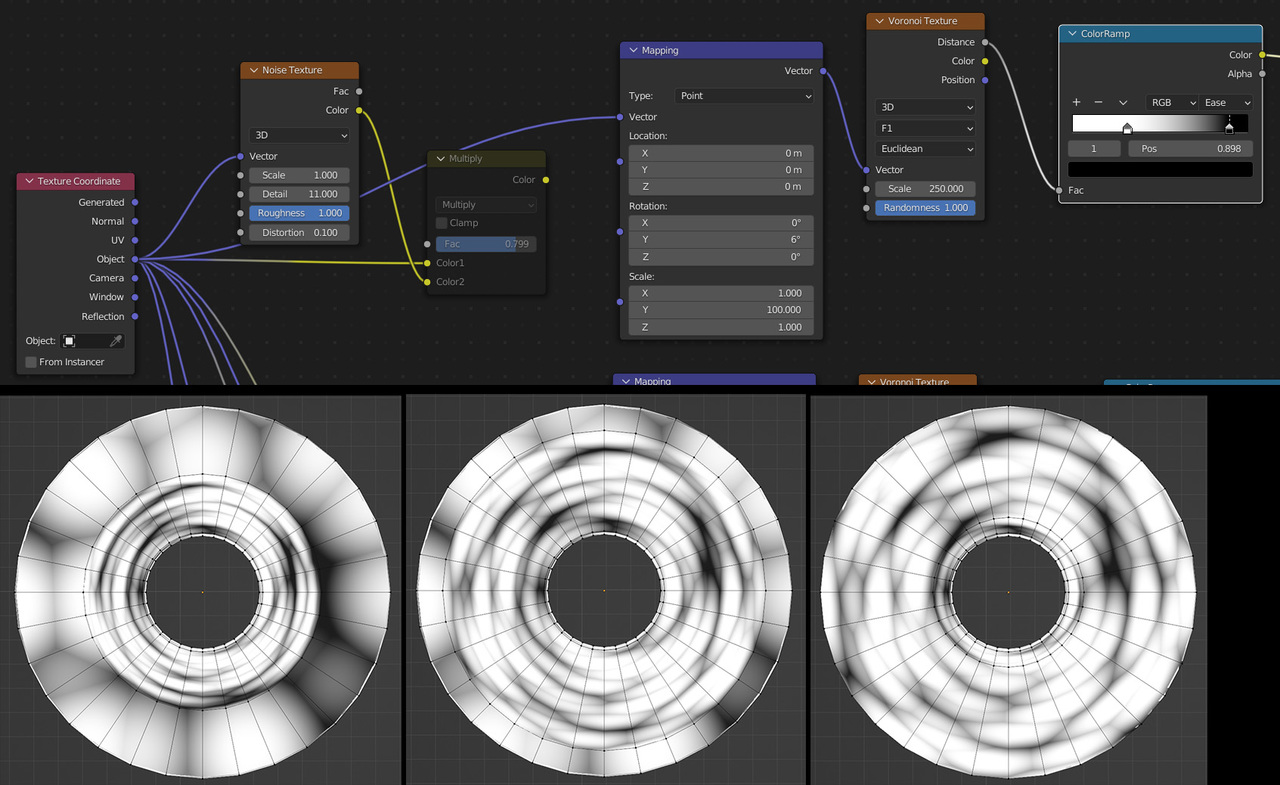Click the Texture Coordinate node title
Image resolution: width=1280 pixels, height=785 pixels.
[x=79, y=181]
